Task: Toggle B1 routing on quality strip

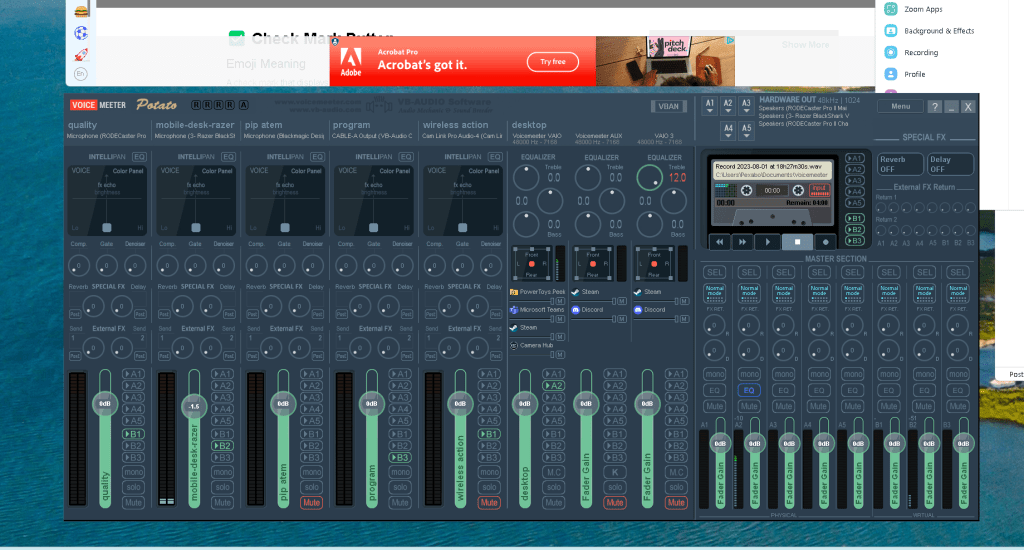Action: 133,434
